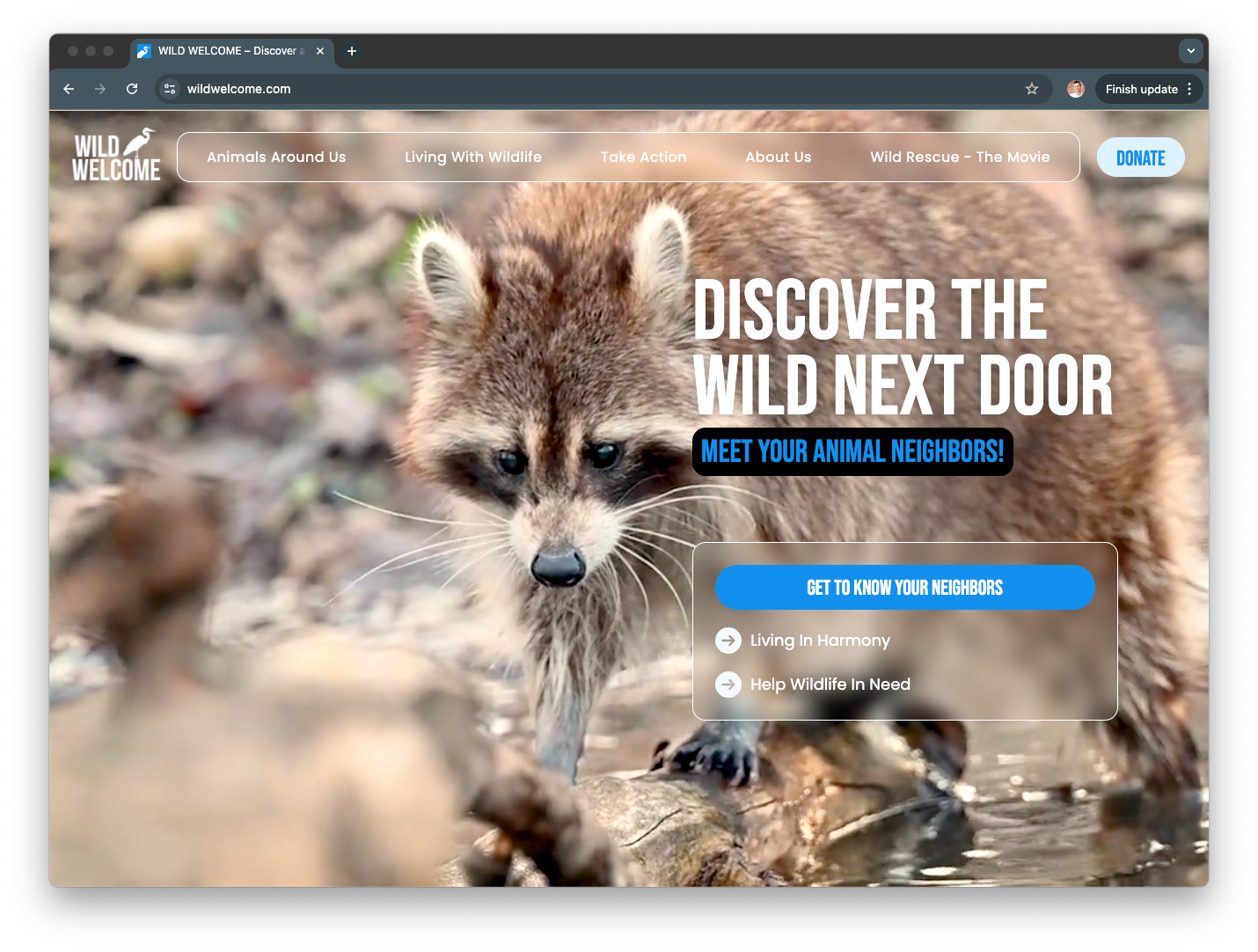
Task: Click the arrow icon beside Living In Harmony
Action: coord(728,641)
